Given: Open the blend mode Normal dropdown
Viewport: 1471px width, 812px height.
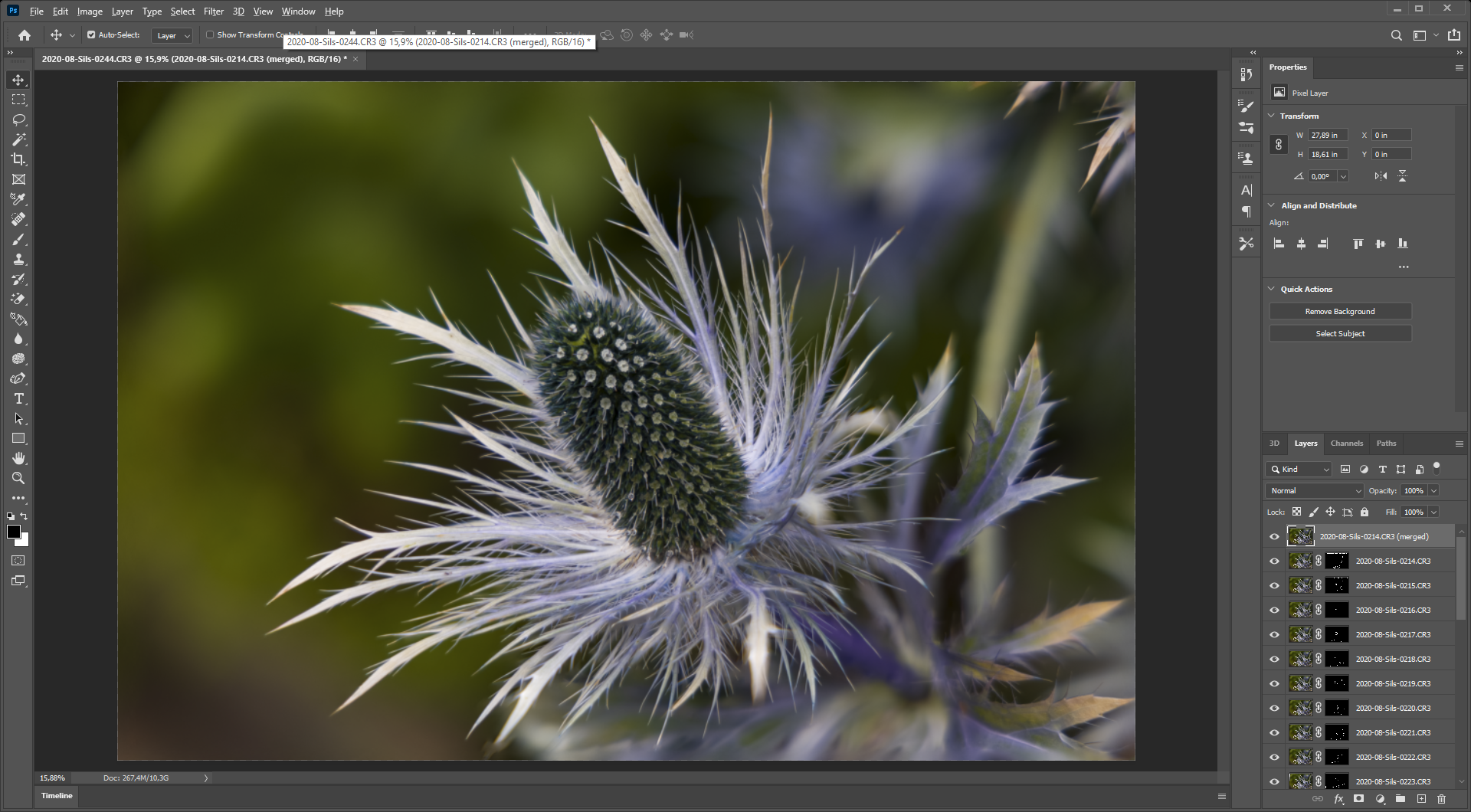Looking at the screenshot, I should 1315,491.
